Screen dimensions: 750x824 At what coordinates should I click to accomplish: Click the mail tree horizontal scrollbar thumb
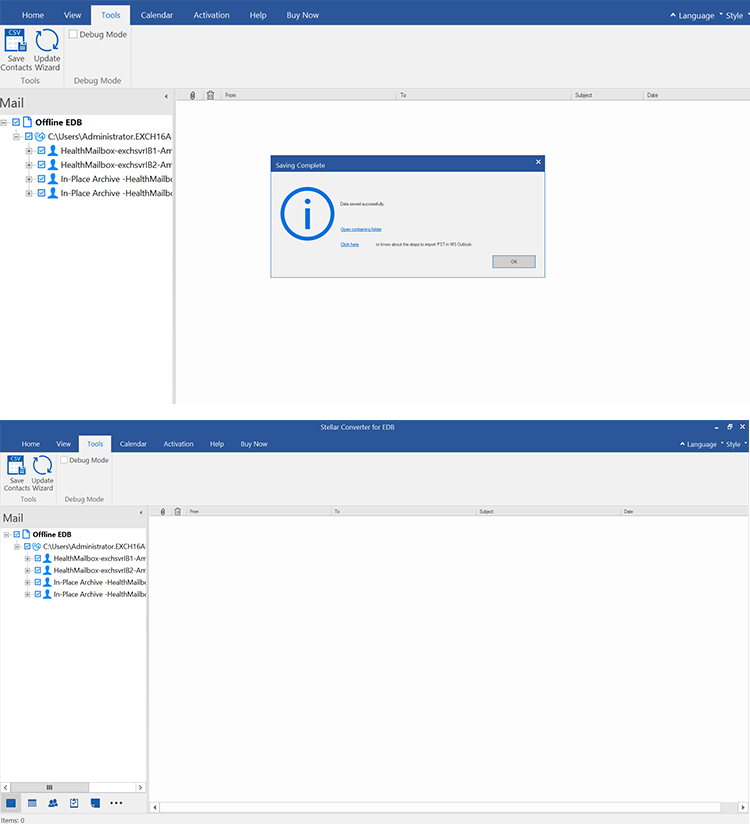pos(49,787)
